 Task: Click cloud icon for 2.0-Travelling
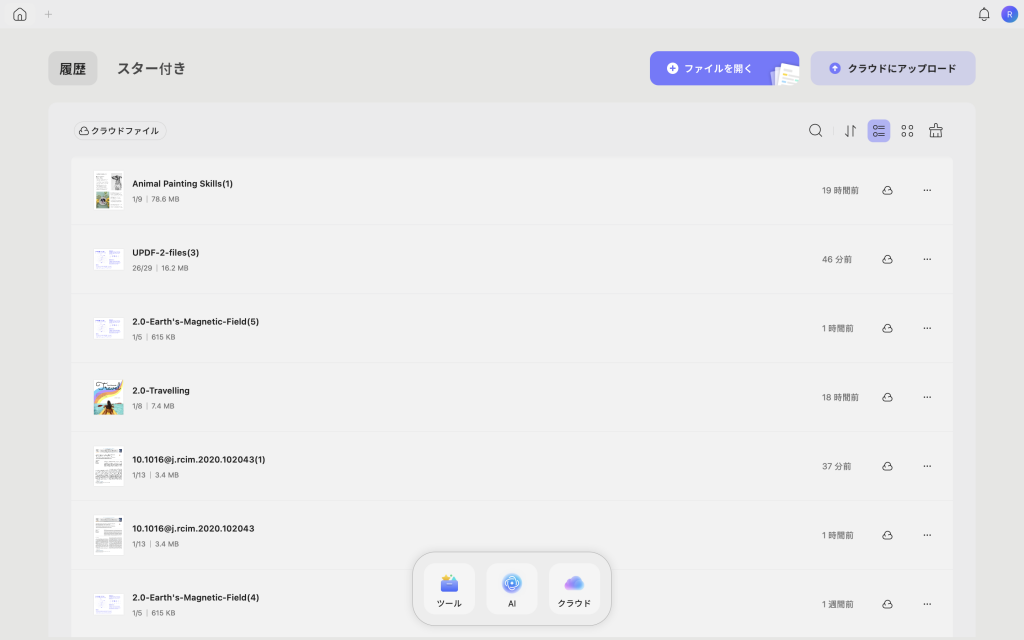click(x=887, y=397)
